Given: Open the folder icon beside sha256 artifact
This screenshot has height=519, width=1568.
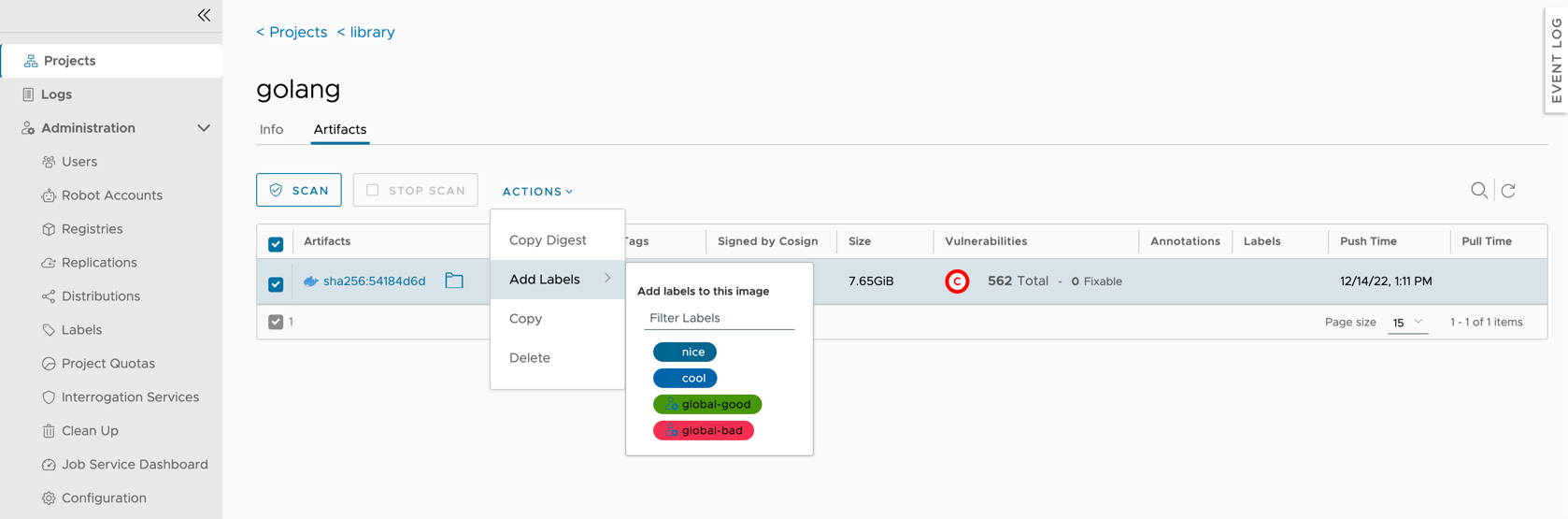Looking at the screenshot, I should (454, 281).
